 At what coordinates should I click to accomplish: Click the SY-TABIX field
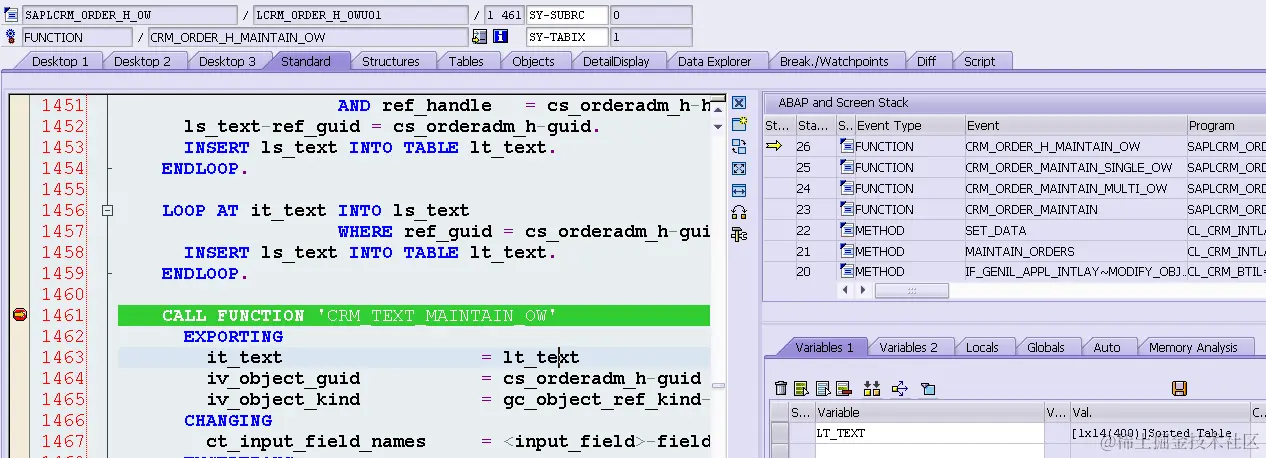567,37
